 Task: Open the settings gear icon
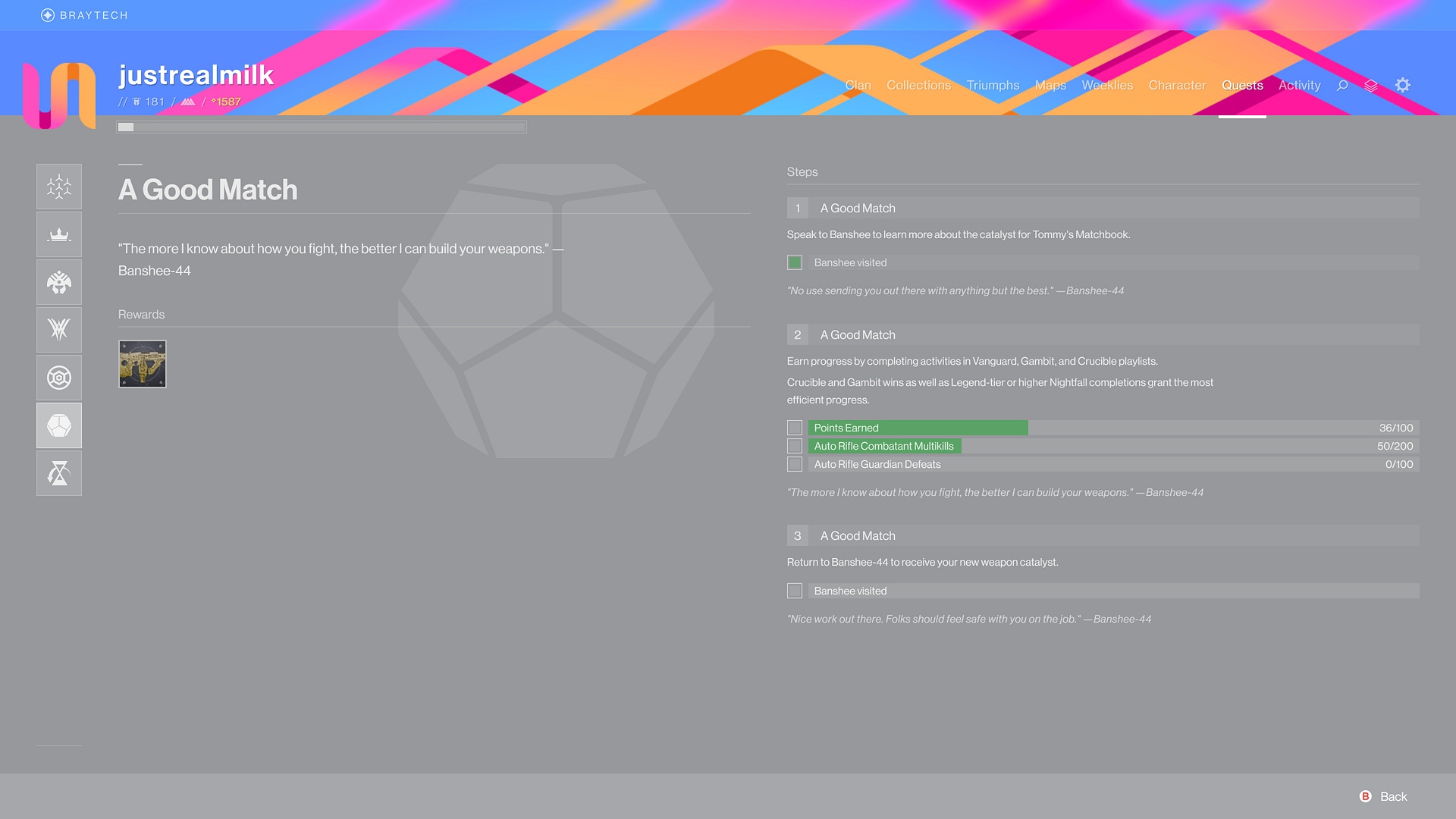pos(1403,85)
